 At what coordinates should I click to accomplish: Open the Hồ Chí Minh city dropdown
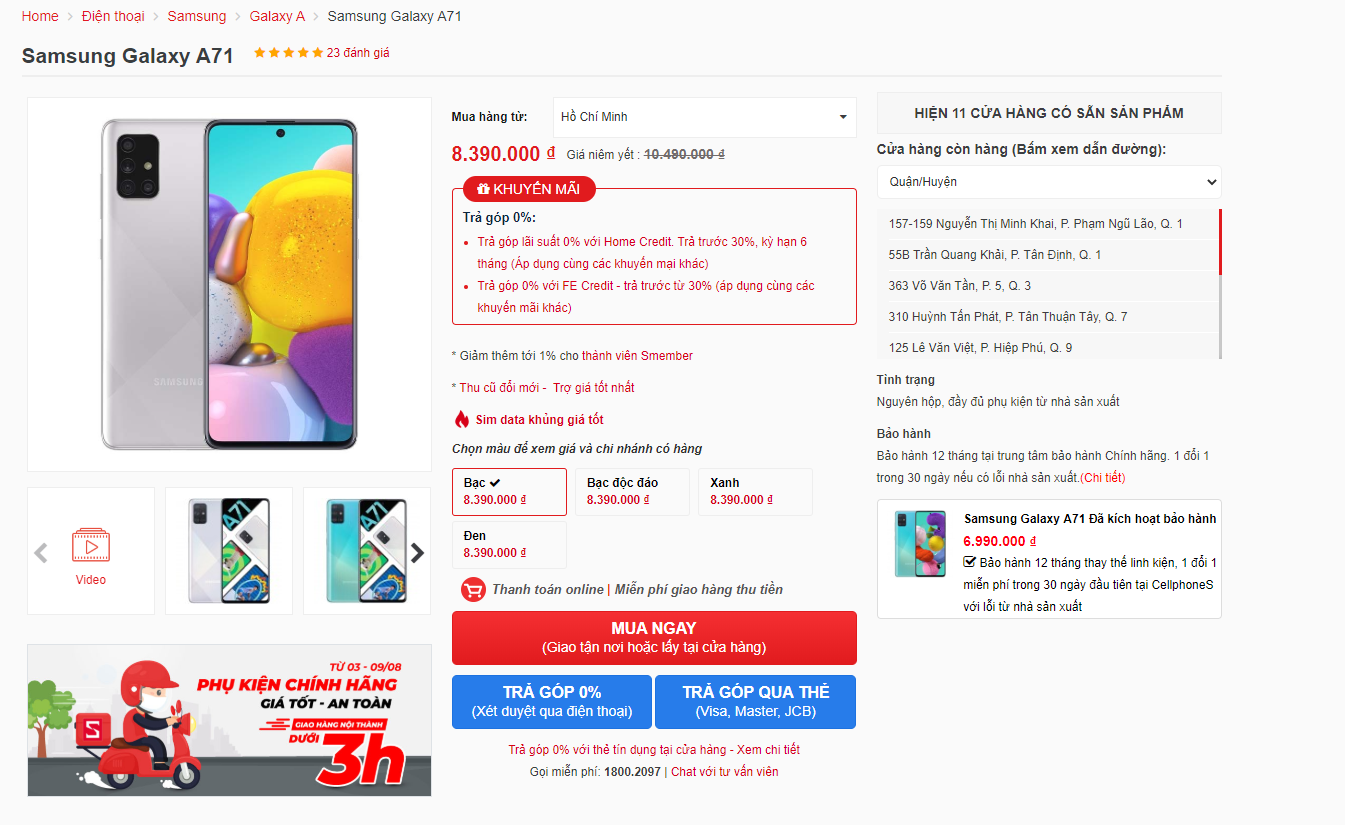pos(705,117)
